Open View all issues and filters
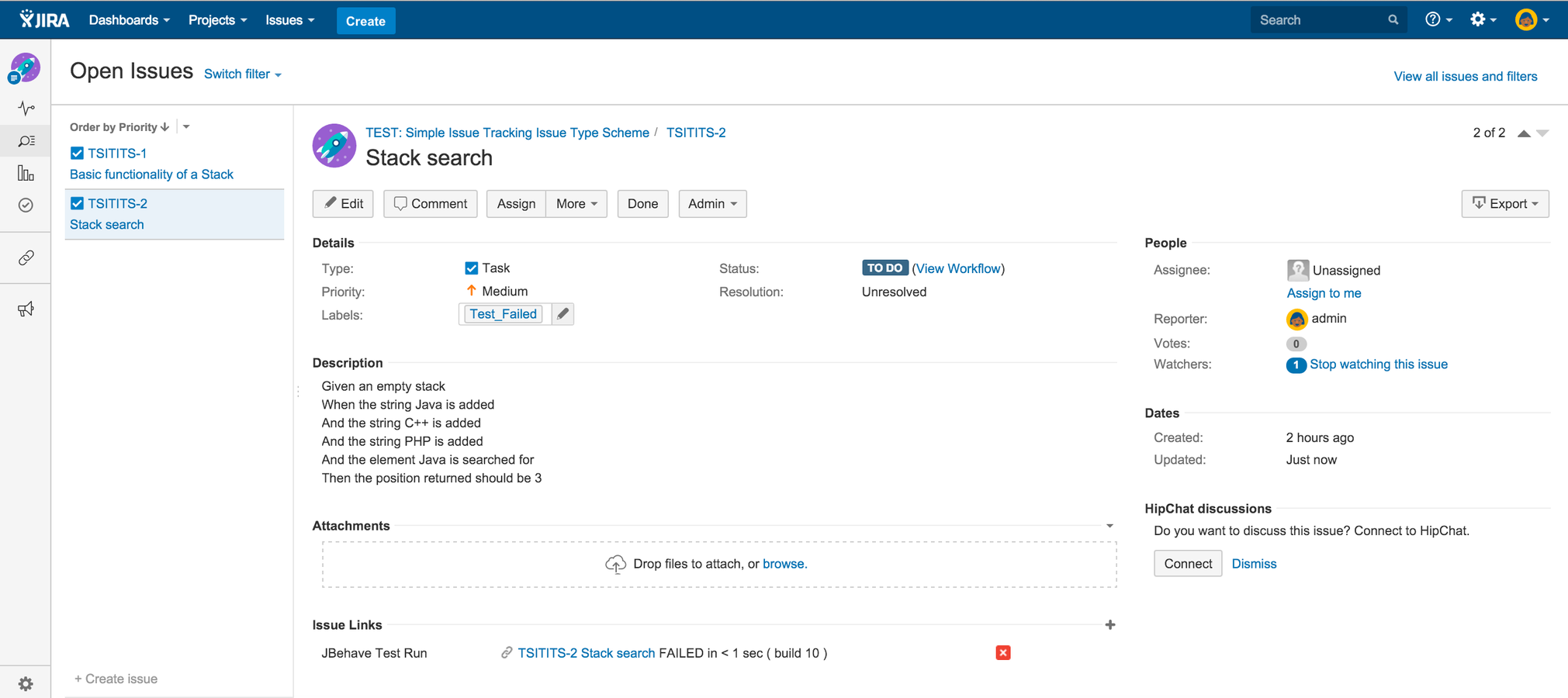Screen dimensions: 1568x698 point(1465,76)
